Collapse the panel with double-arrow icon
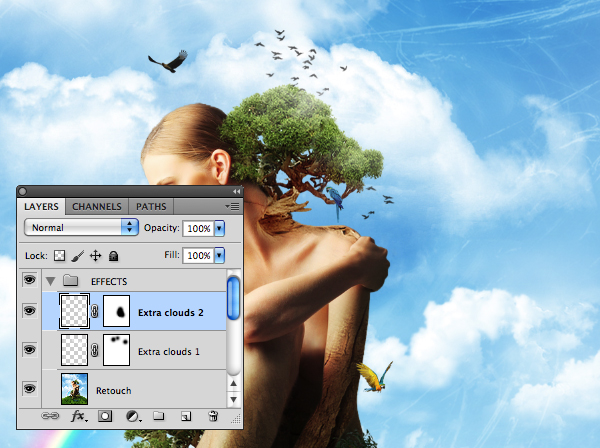Image resolution: width=600 pixels, height=448 pixels. tap(236, 191)
